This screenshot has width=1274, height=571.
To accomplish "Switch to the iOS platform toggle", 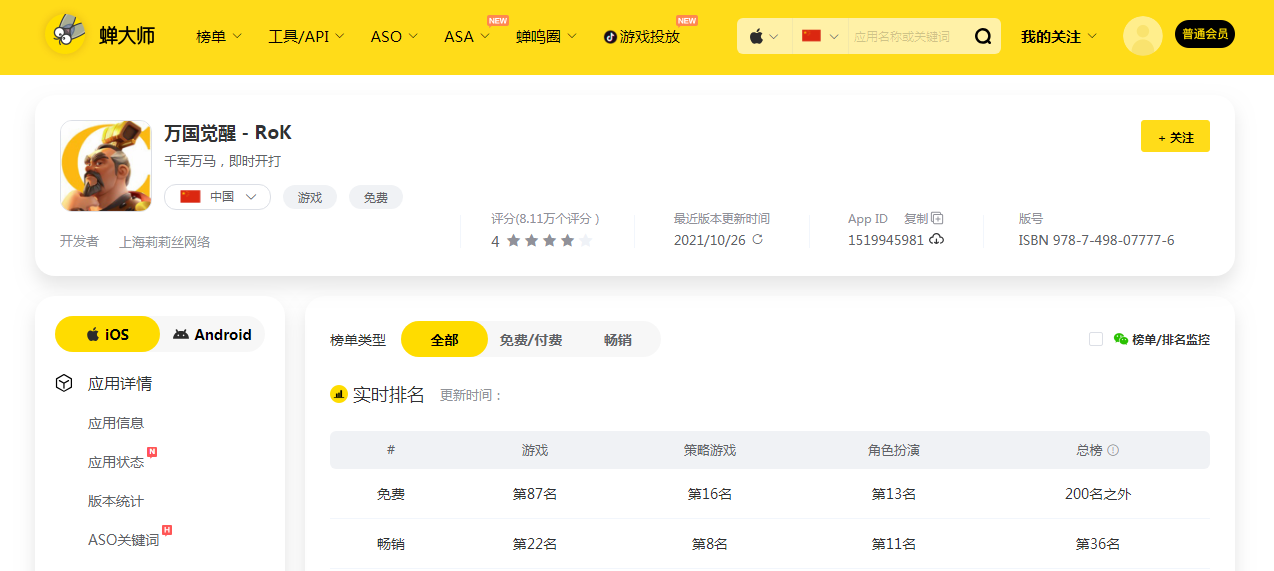I will click(x=107, y=334).
